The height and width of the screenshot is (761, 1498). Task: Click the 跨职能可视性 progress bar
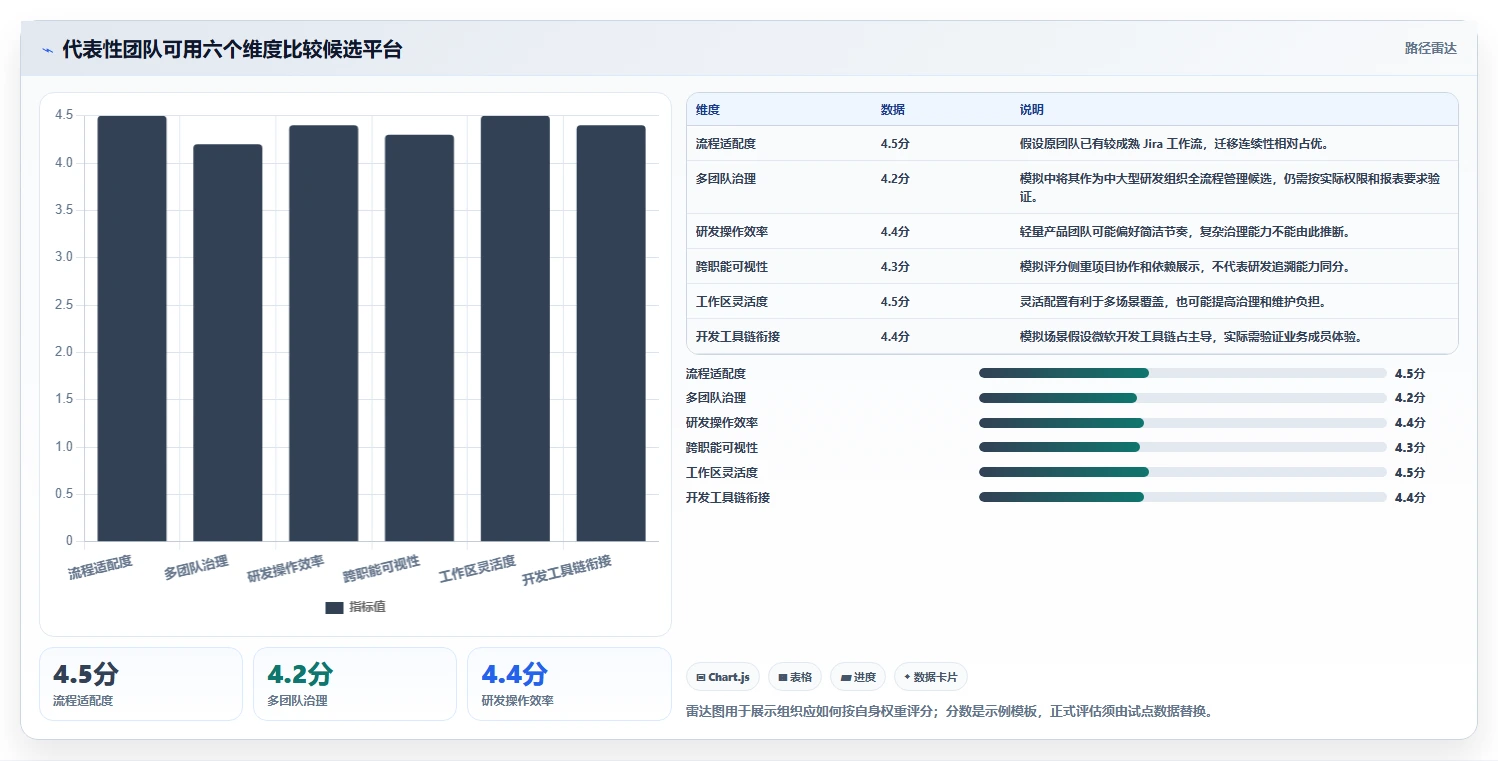click(1183, 447)
